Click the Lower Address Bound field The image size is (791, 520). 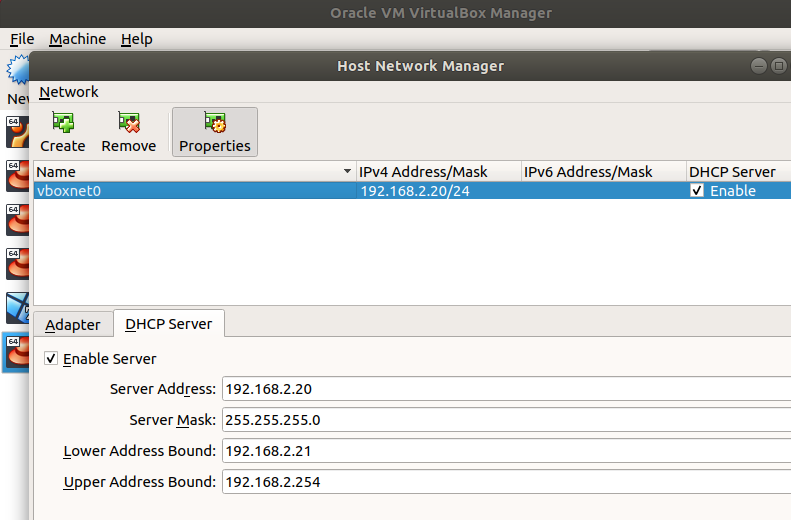point(500,451)
